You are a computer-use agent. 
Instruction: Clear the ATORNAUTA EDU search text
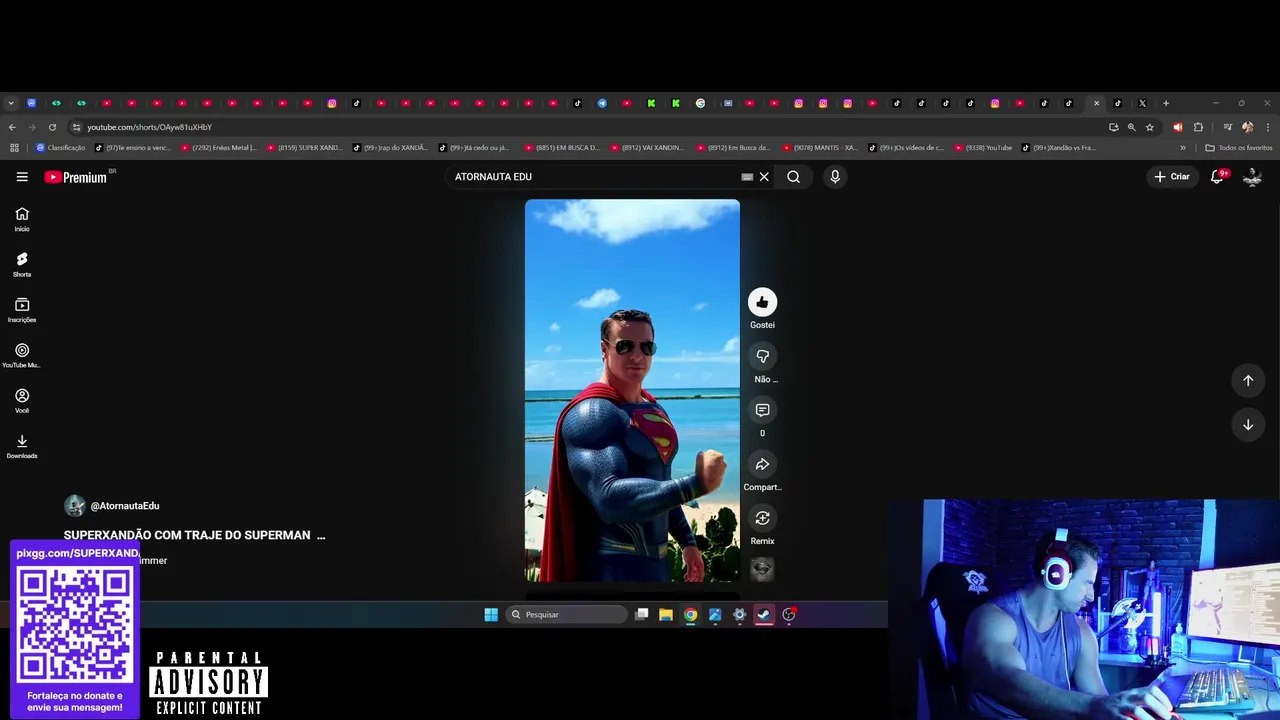[x=764, y=177]
